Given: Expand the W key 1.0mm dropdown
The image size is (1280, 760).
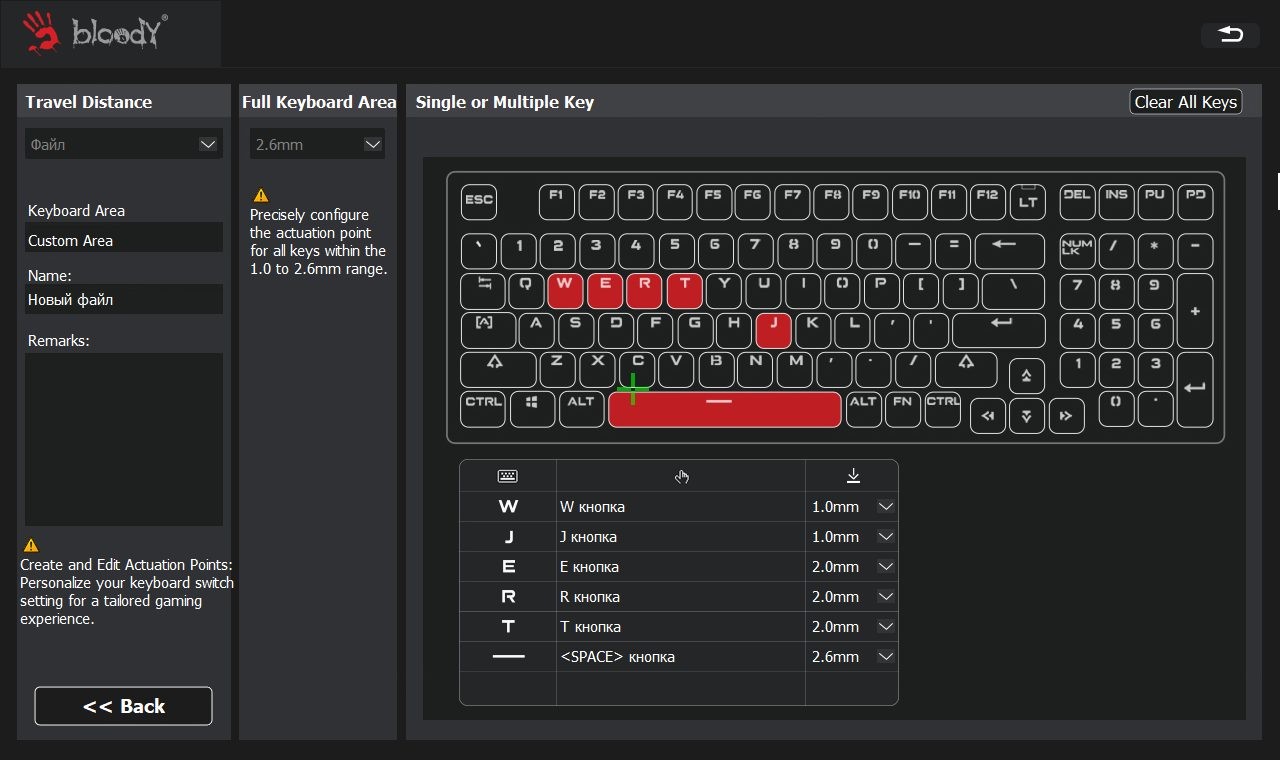Looking at the screenshot, I should (885, 507).
